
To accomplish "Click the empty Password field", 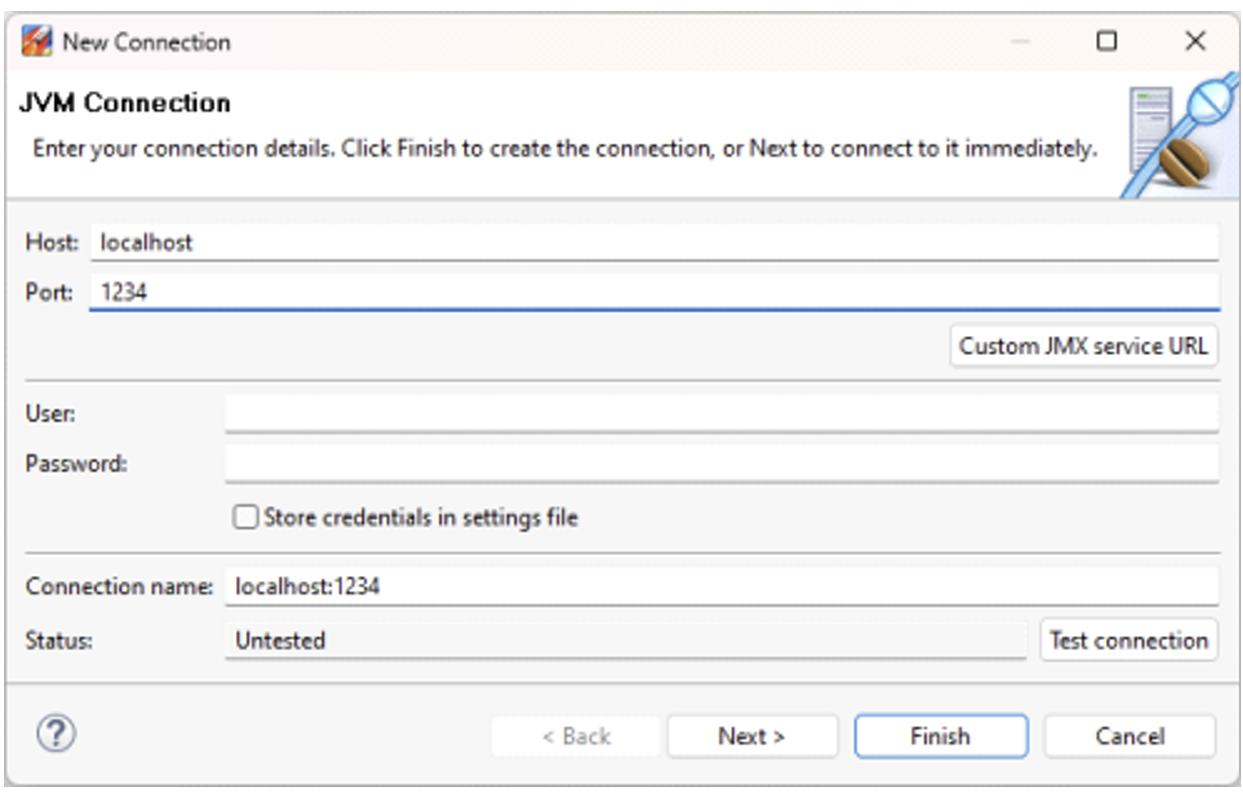I will click(722, 463).
